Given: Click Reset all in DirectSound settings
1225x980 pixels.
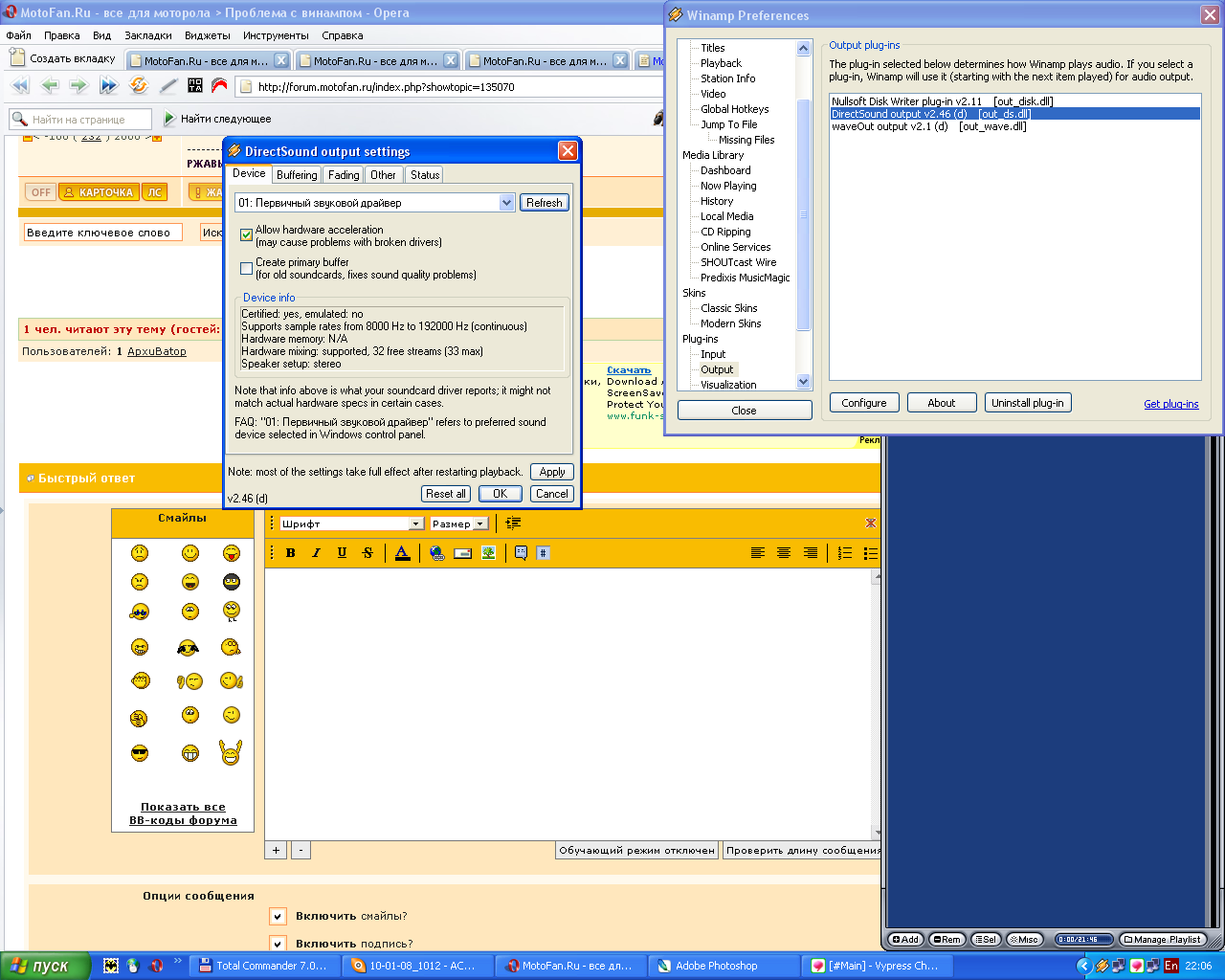Looking at the screenshot, I should click(x=446, y=494).
